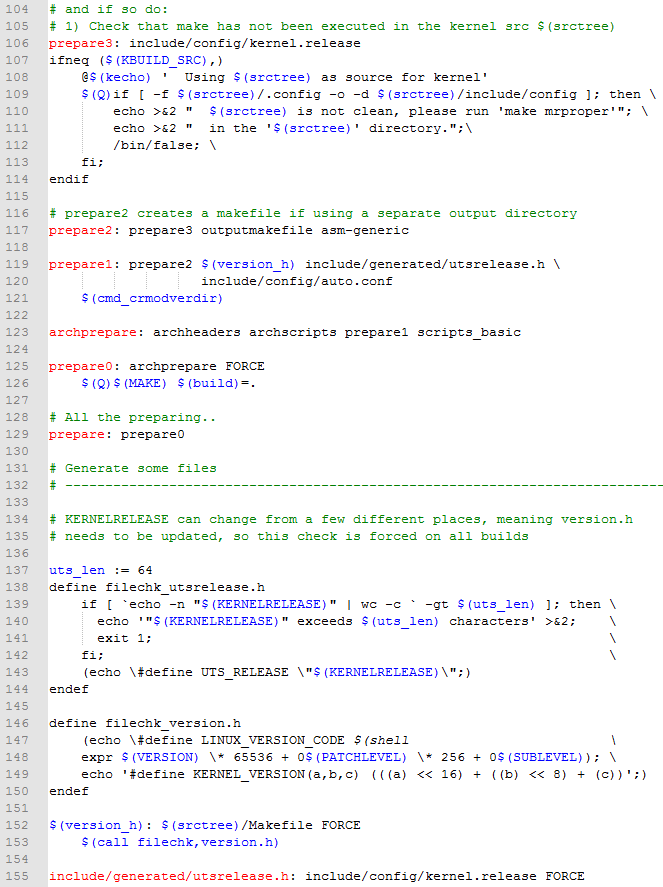Click the dashed comment line 132

point(356,485)
